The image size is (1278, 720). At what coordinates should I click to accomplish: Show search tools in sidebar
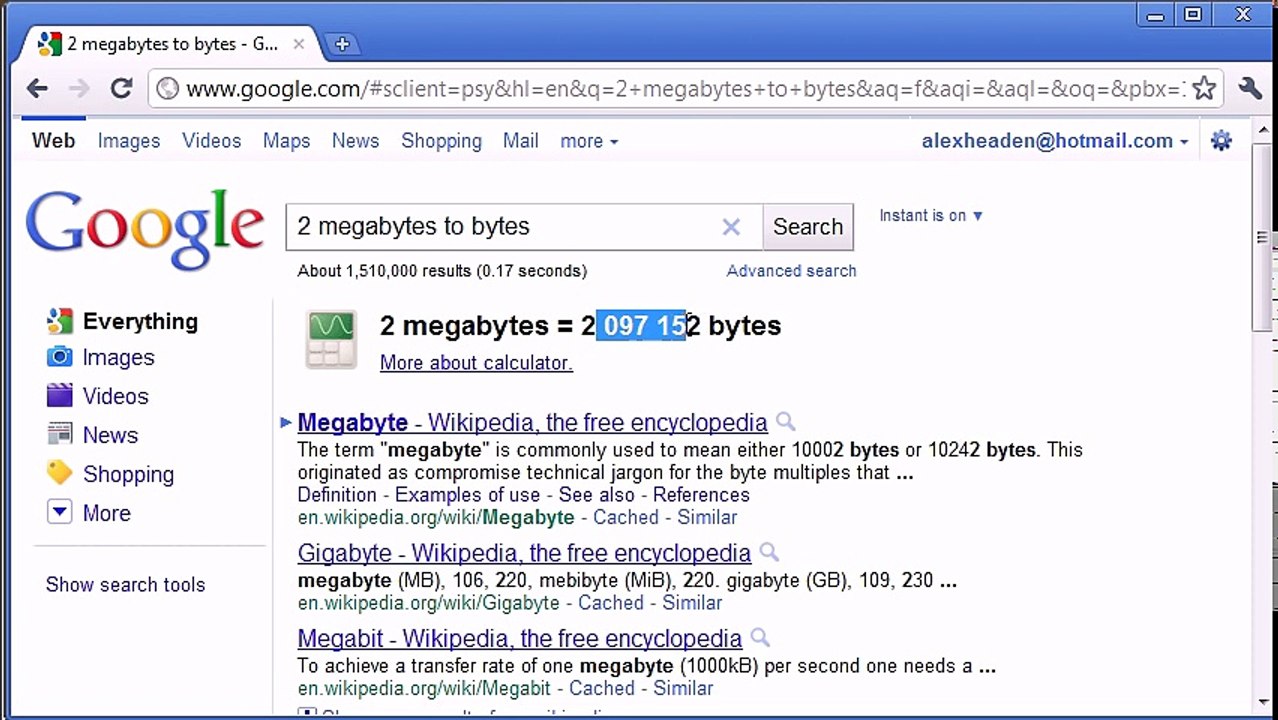[x=125, y=585]
